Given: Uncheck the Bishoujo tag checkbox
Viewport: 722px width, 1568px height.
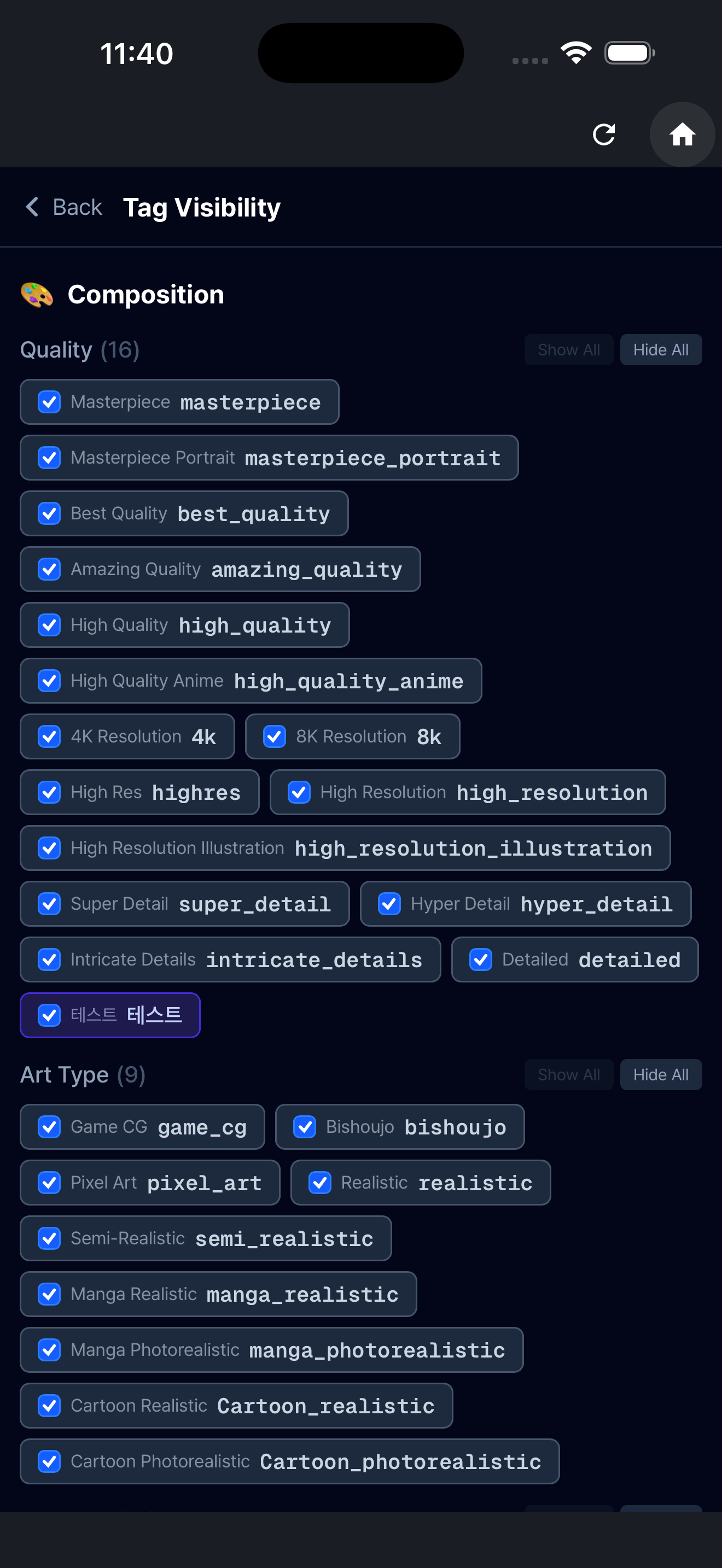Looking at the screenshot, I should tap(305, 1127).
